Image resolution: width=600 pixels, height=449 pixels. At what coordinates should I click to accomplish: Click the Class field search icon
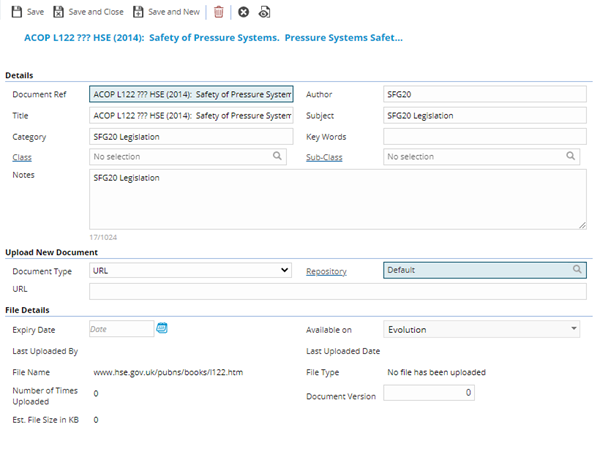[277, 156]
